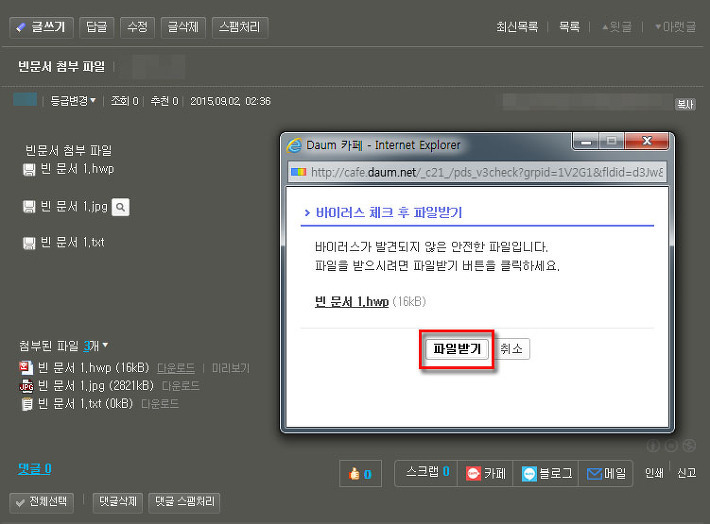Click the 빈문서 첨부 파일 post title
Viewport: 710px width, 524px height.
point(62,67)
